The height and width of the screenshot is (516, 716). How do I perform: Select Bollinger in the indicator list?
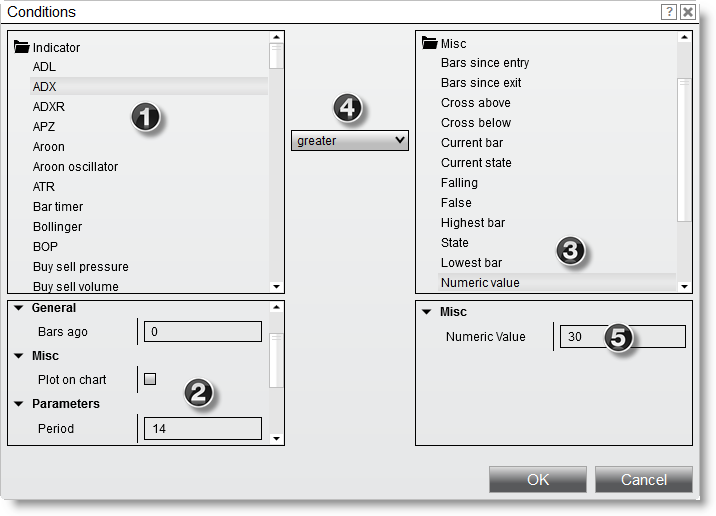click(57, 227)
